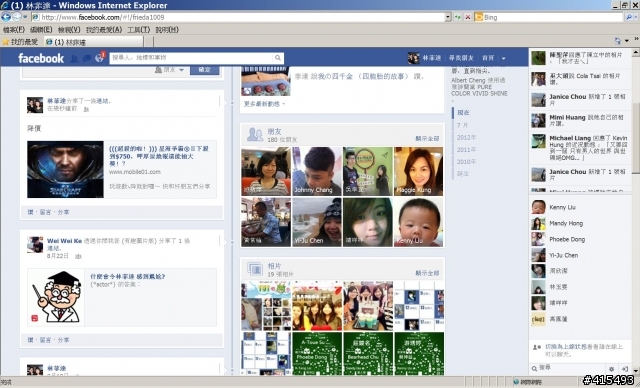
Task: Select the browser tab titled (1) 林菲達
Action: 93,42
